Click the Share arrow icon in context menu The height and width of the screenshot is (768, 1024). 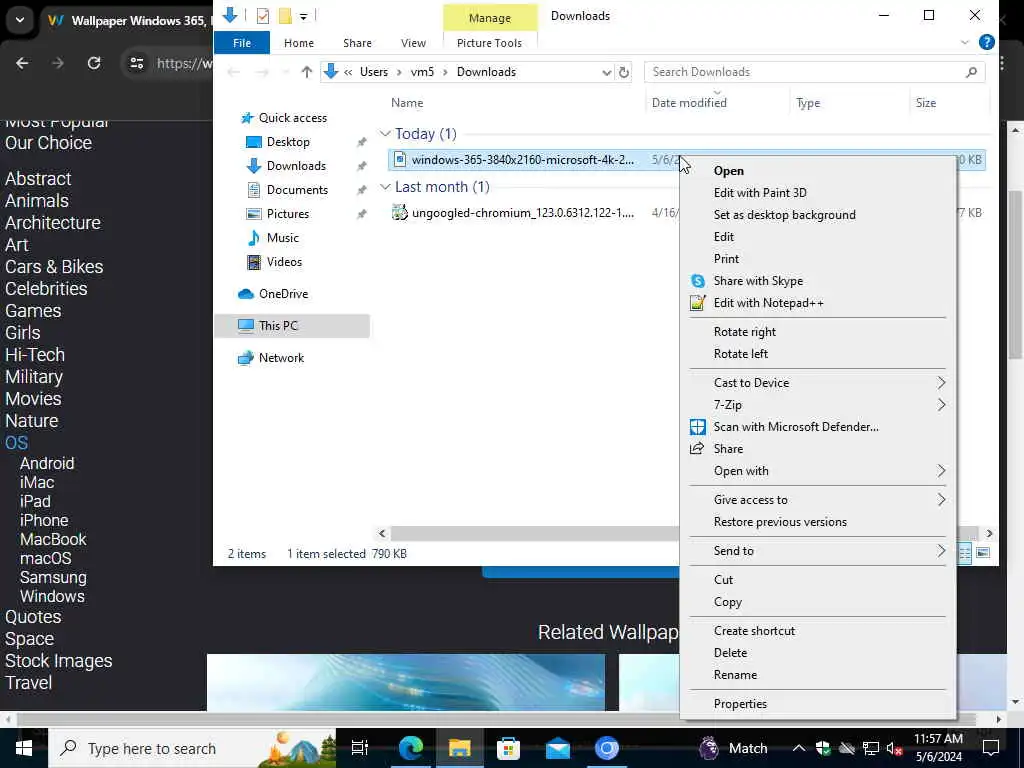coord(697,449)
